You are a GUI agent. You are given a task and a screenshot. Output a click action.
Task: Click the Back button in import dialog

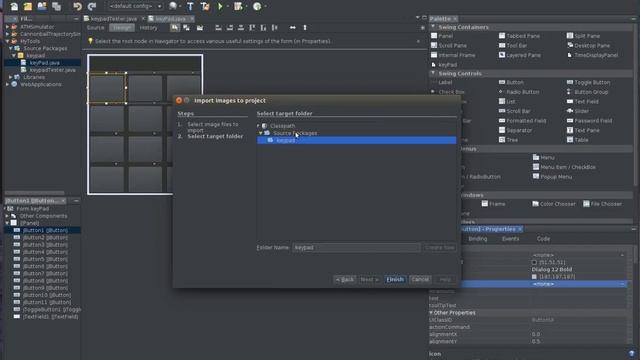pos(345,280)
